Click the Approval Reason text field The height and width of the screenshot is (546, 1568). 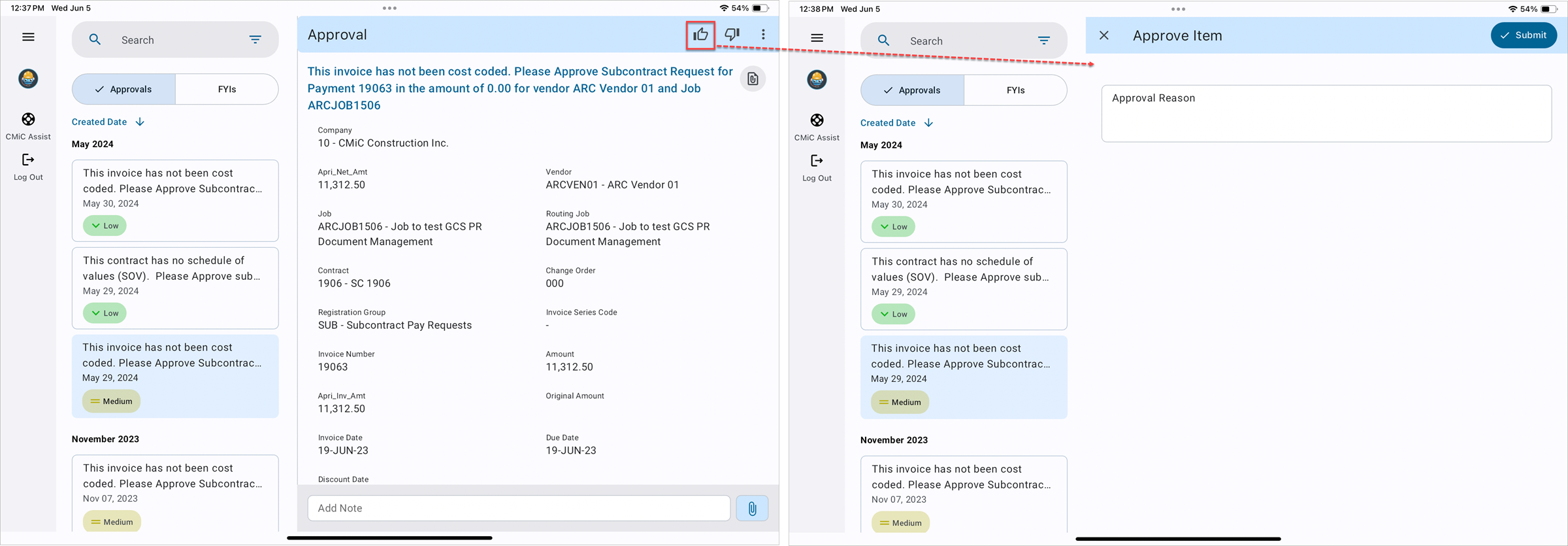coord(1326,114)
